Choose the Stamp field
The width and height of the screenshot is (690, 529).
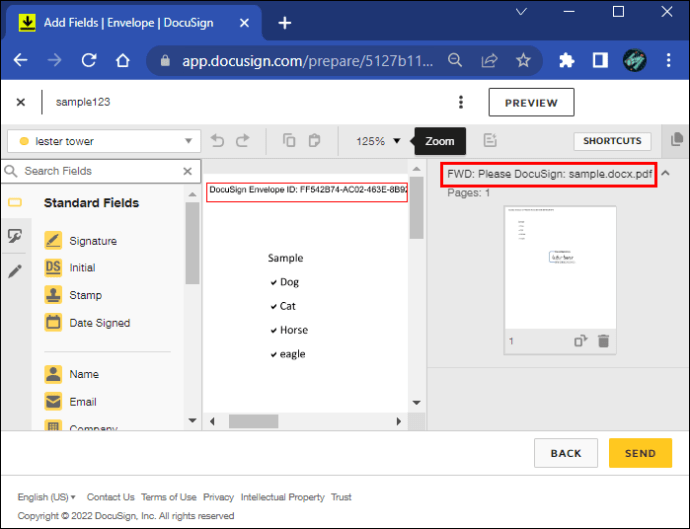click(x=73, y=295)
